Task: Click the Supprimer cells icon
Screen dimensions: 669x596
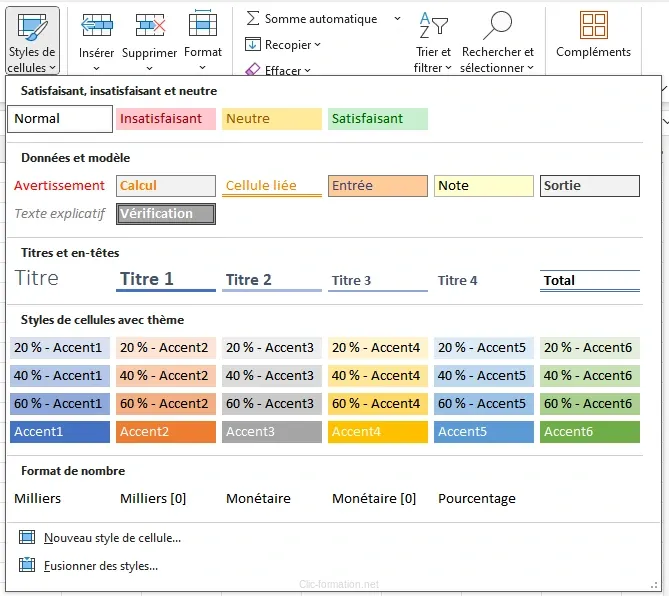Action: coord(150,25)
